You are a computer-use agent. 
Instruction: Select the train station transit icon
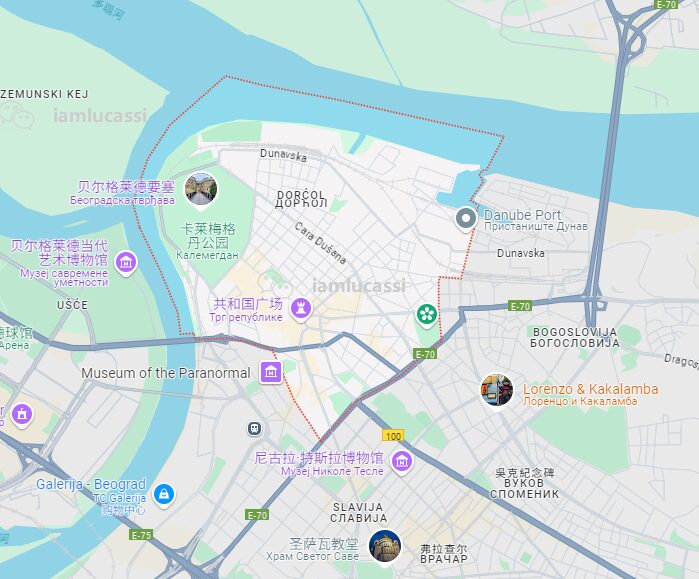[254, 429]
